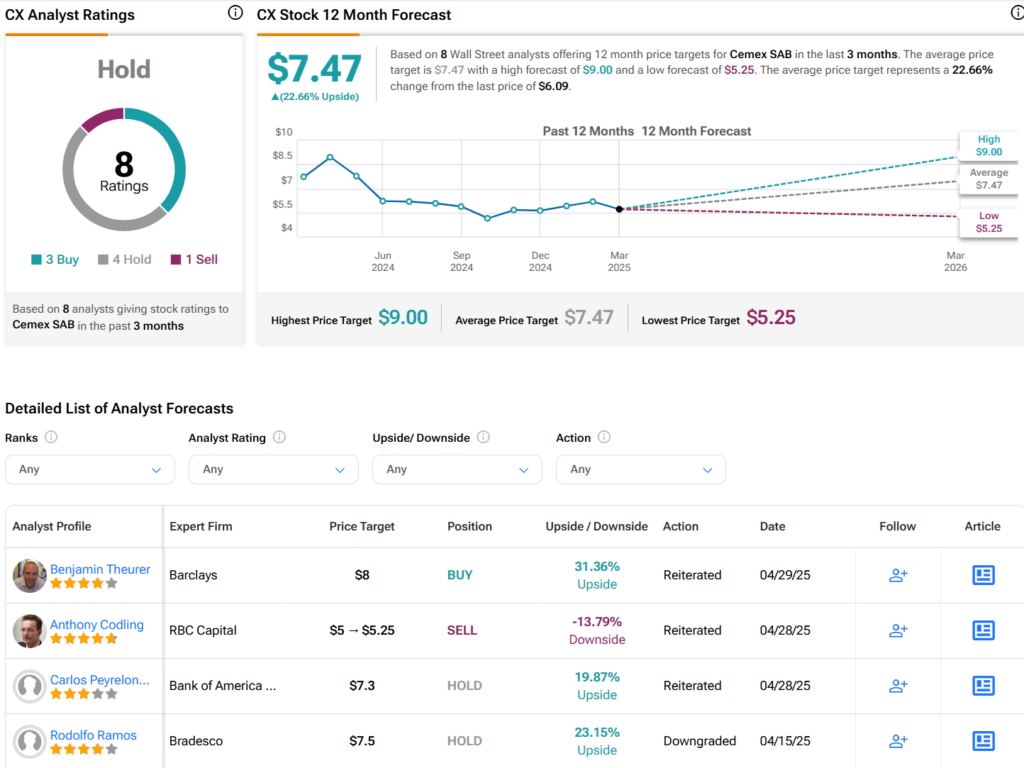1024x768 pixels.
Task: Click the Average Price Target $7.47 value
Action: [588, 317]
